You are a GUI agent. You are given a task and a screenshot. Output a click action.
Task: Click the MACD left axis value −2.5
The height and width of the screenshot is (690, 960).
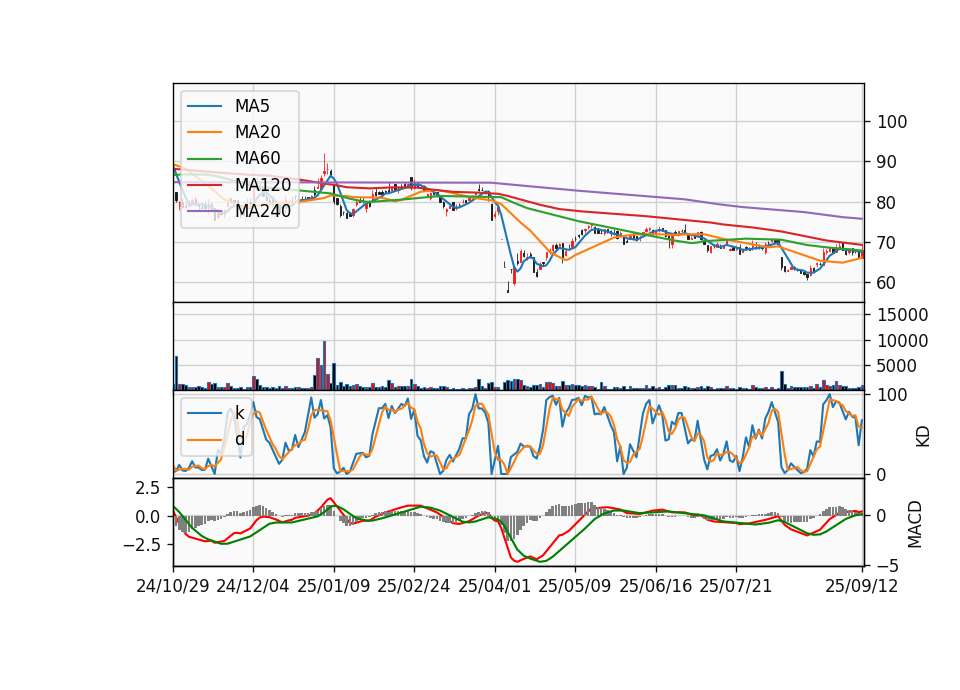[x=141, y=544]
